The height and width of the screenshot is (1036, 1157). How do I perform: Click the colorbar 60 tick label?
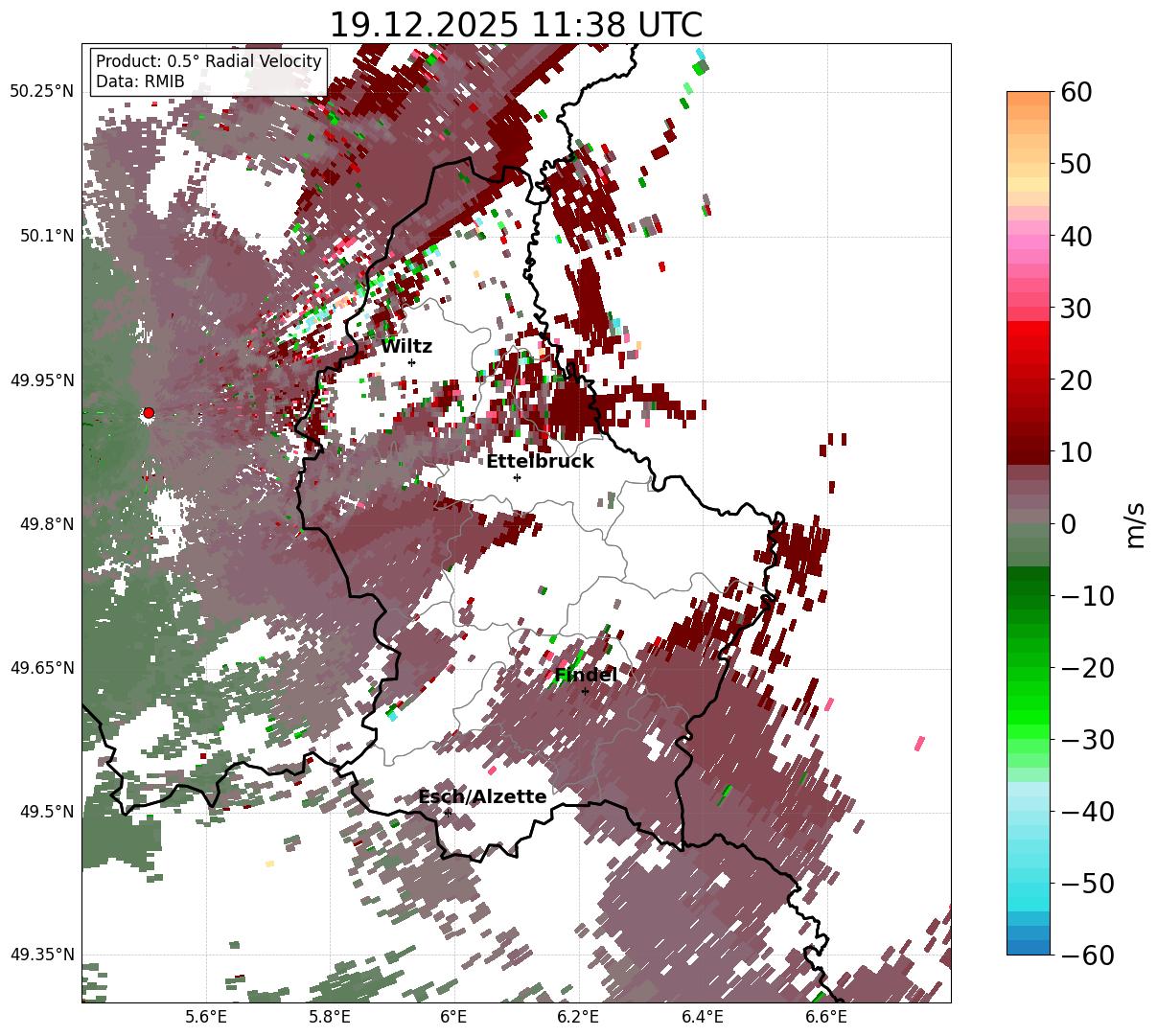tap(1076, 92)
